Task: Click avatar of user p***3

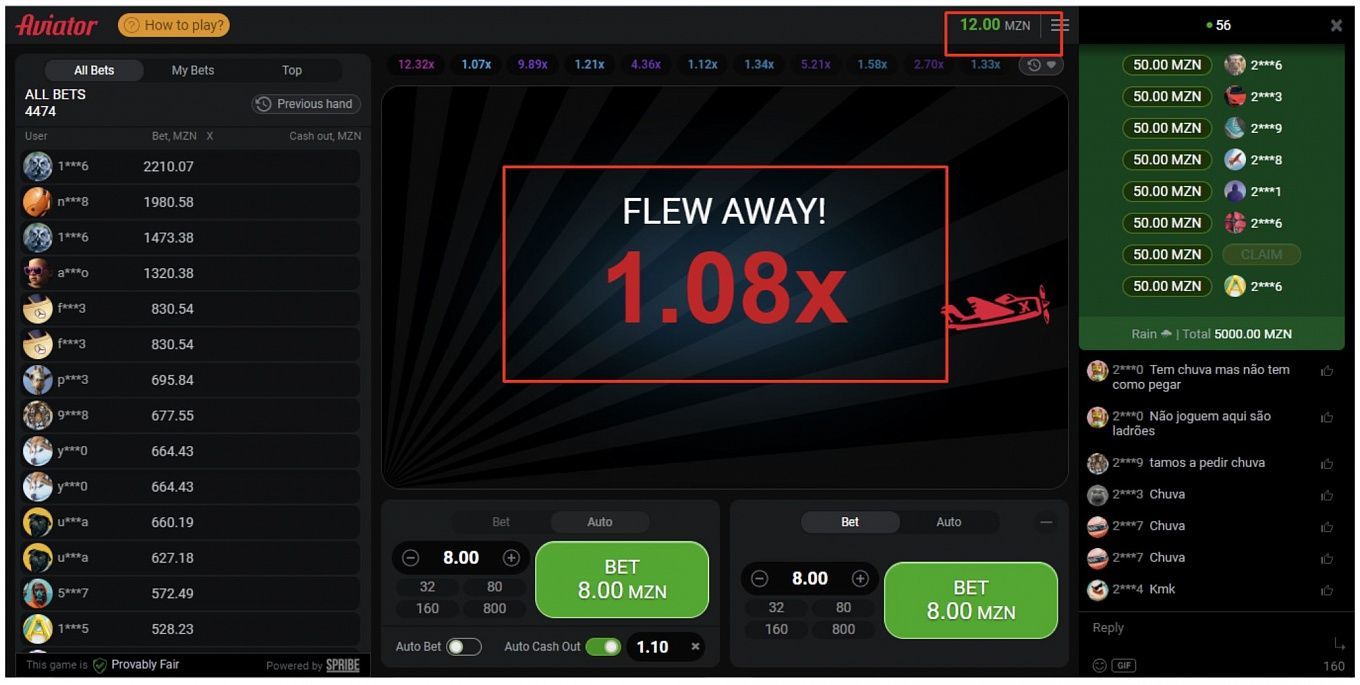Action: click(37, 380)
